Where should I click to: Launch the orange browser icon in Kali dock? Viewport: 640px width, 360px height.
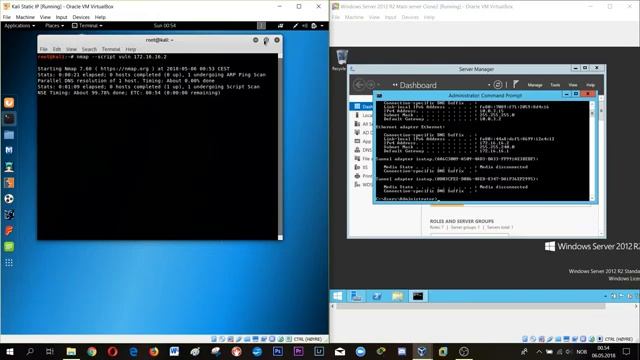tap(9, 102)
